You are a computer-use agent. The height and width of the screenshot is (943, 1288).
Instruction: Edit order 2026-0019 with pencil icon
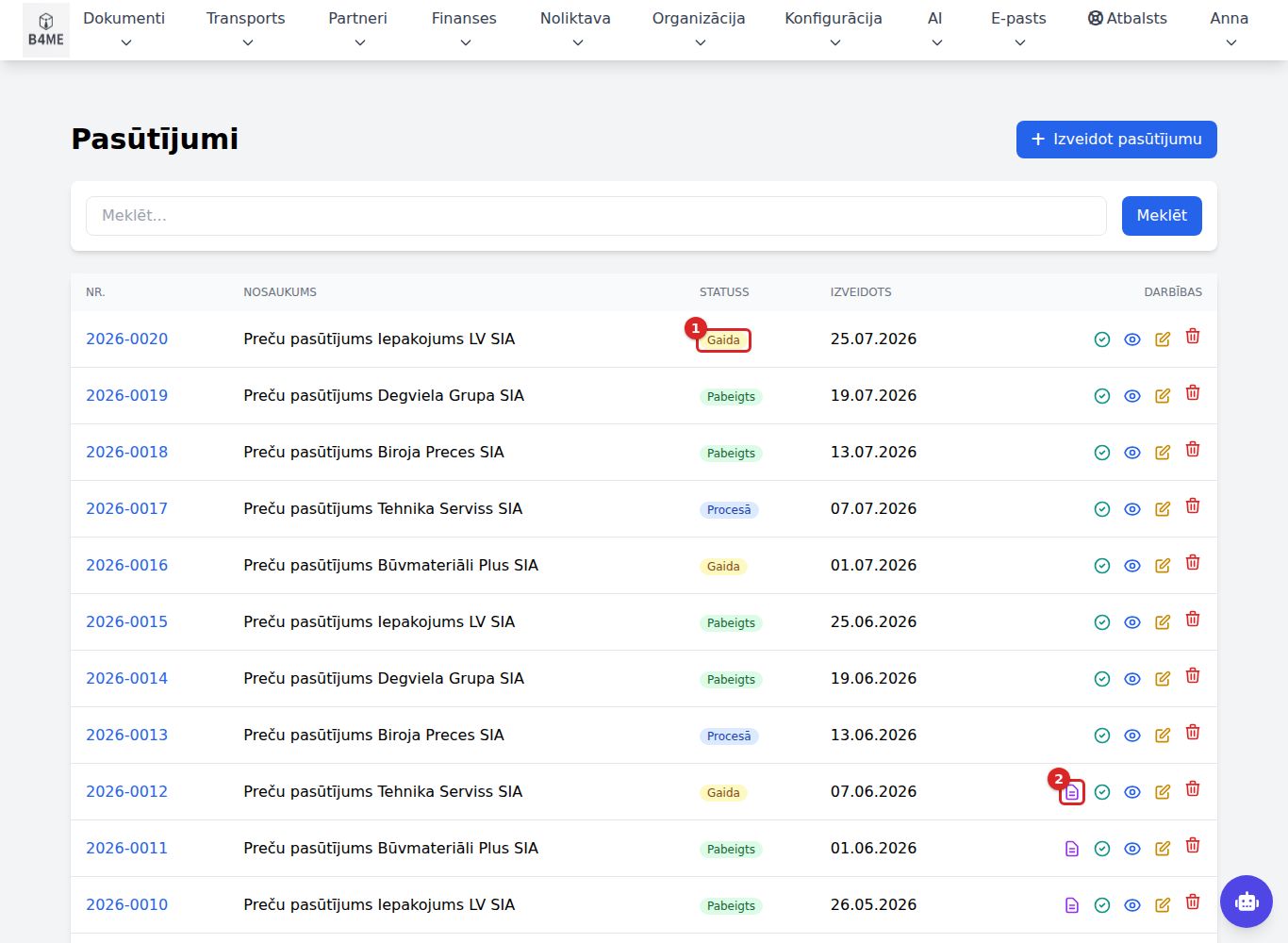(x=1163, y=396)
